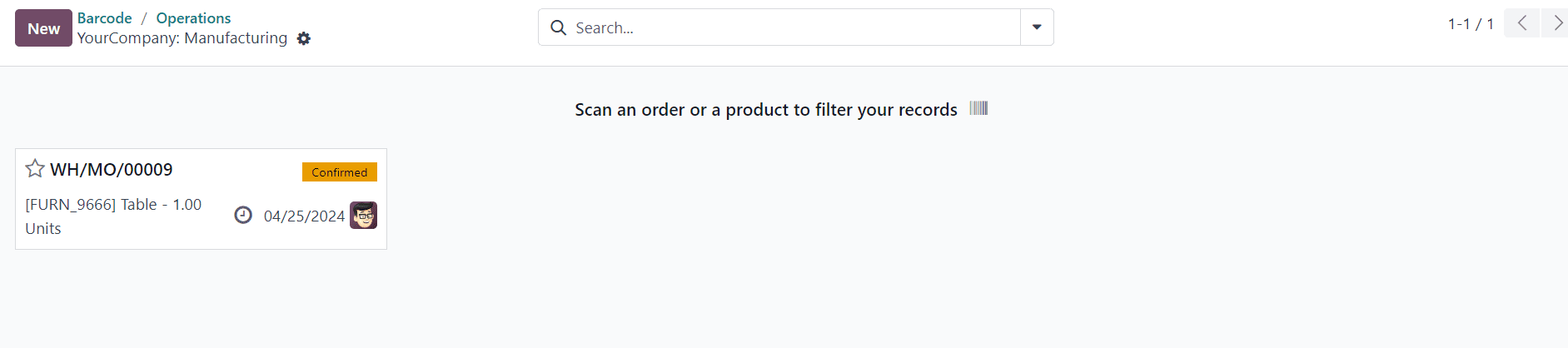Click the [FURN_9666] Table product text
1568x348 pixels.
coord(91,205)
